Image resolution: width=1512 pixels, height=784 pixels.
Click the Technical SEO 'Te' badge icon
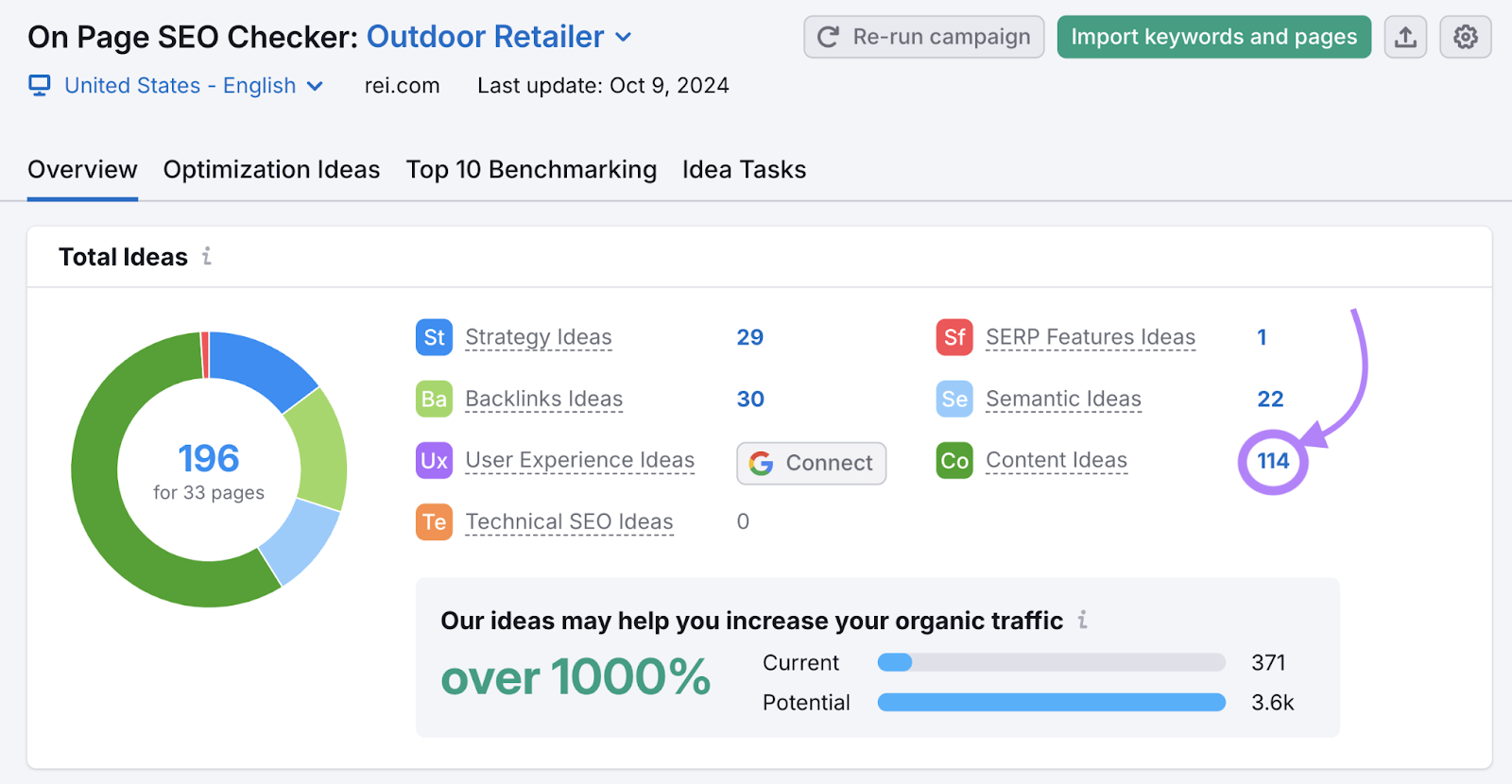click(434, 521)
